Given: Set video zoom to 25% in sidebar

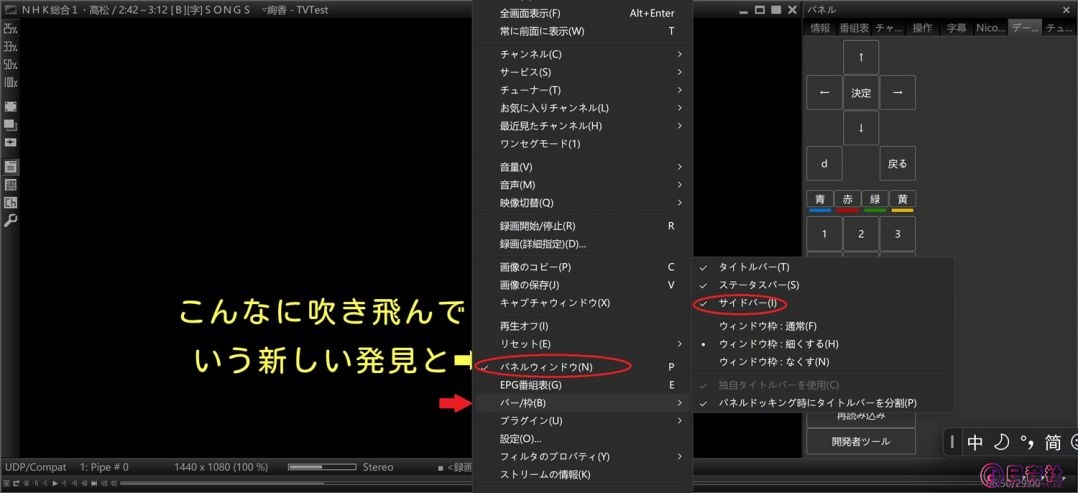Looking at the screenshot, I should coord(10,30).
